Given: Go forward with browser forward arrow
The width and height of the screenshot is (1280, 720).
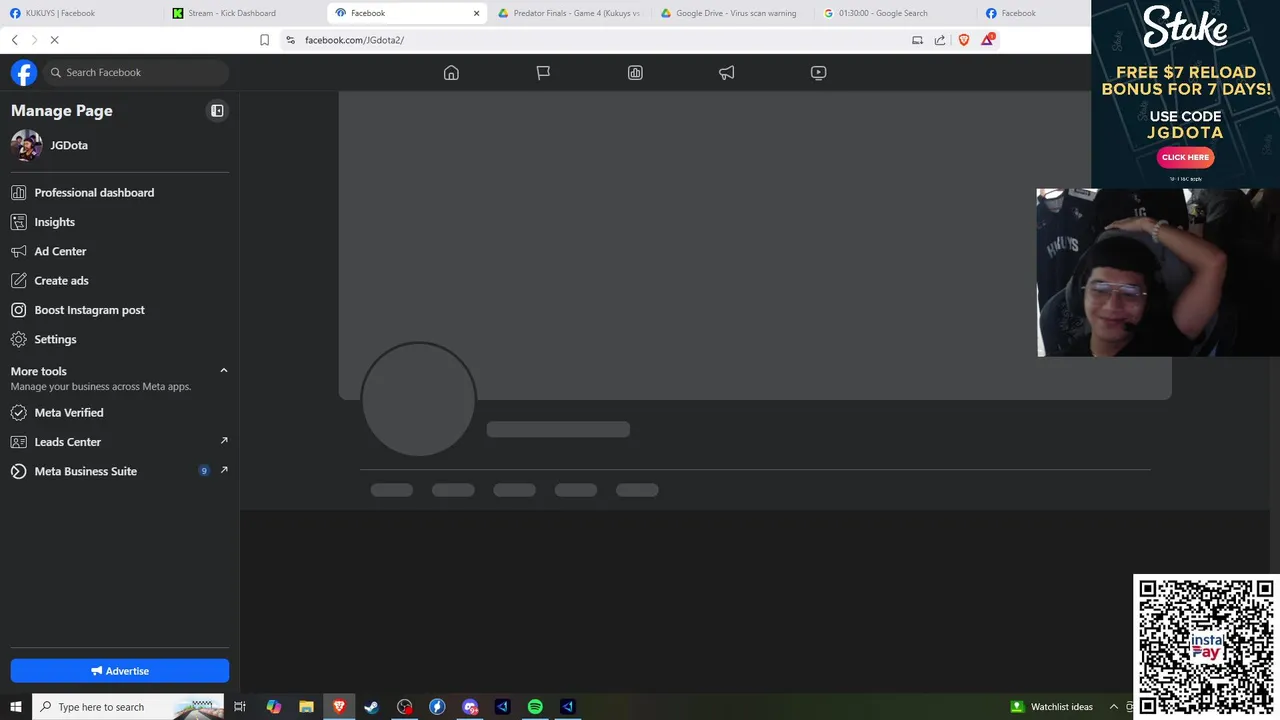Looking at the screenshot, I should tap(34, 40).
